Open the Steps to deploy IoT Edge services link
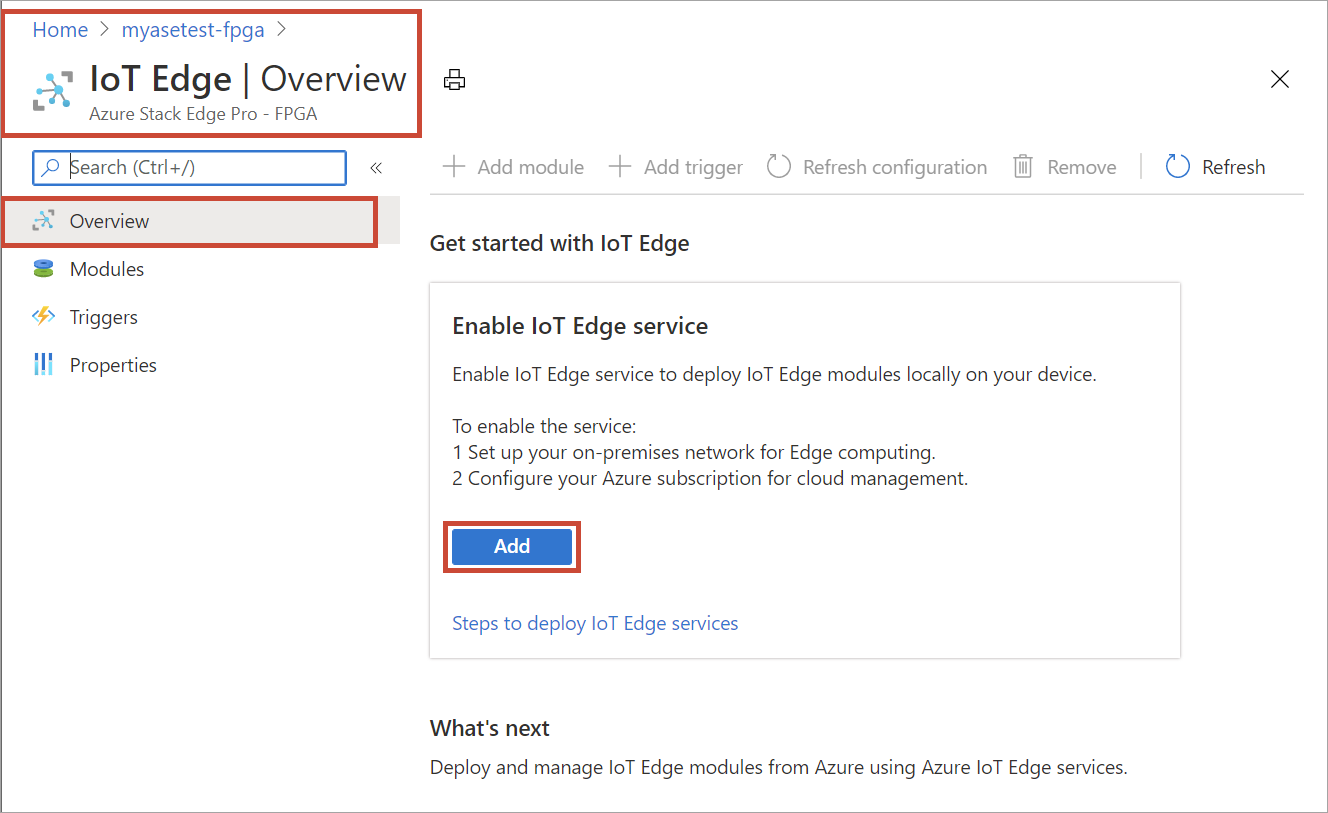 tap(595, 623)
